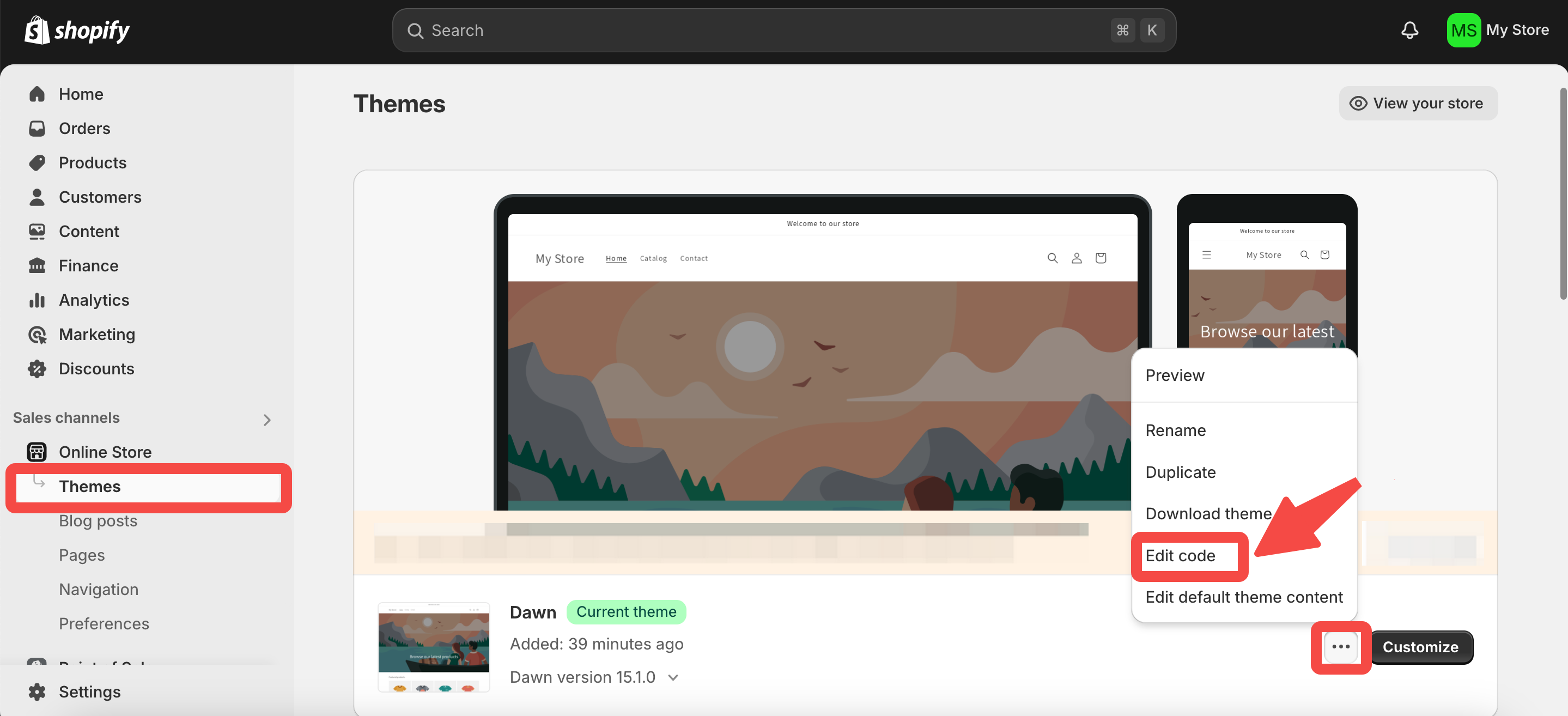The image size is (1568, 716).
Task: Click the Customize button
Action: [1420, 647]
